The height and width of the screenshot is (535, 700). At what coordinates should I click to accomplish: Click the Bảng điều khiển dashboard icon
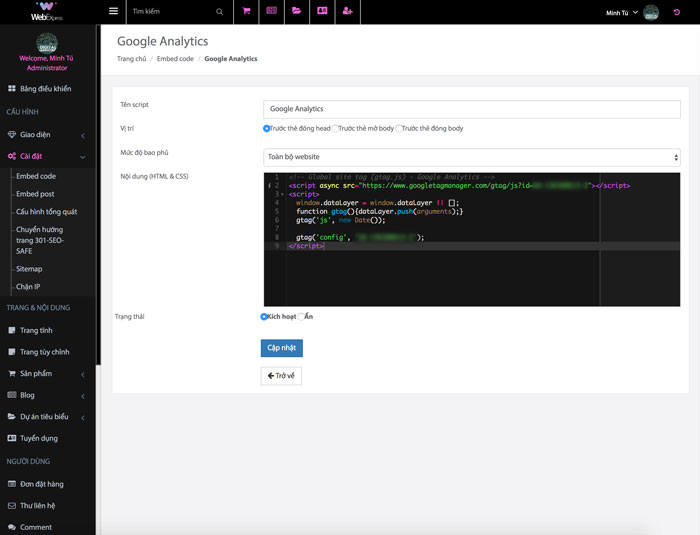click(12, 88)
